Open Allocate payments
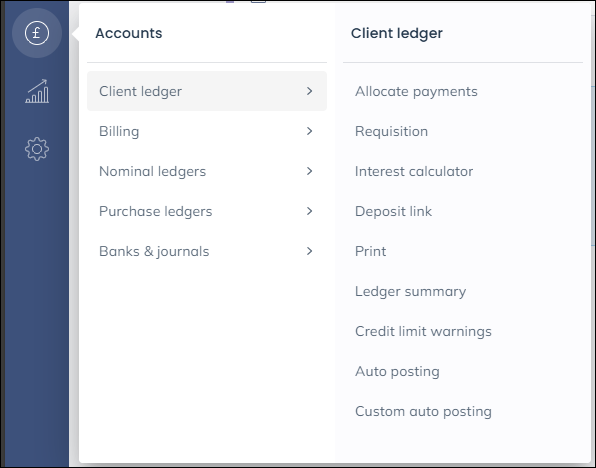Screen dimensions: 596x468 [416, 92]
